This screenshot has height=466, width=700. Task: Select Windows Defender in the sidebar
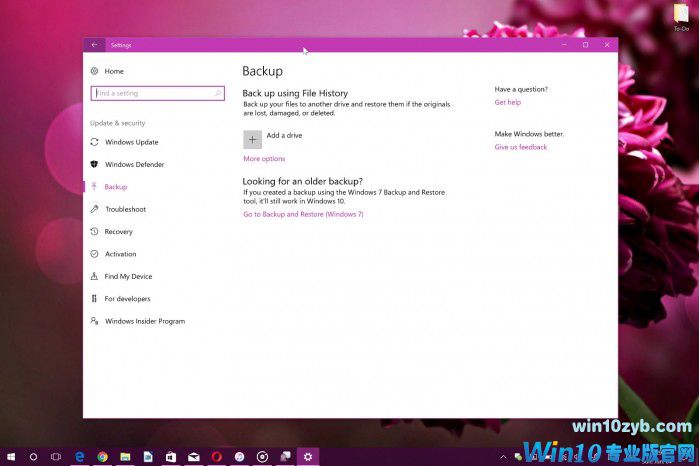(134, 164)
